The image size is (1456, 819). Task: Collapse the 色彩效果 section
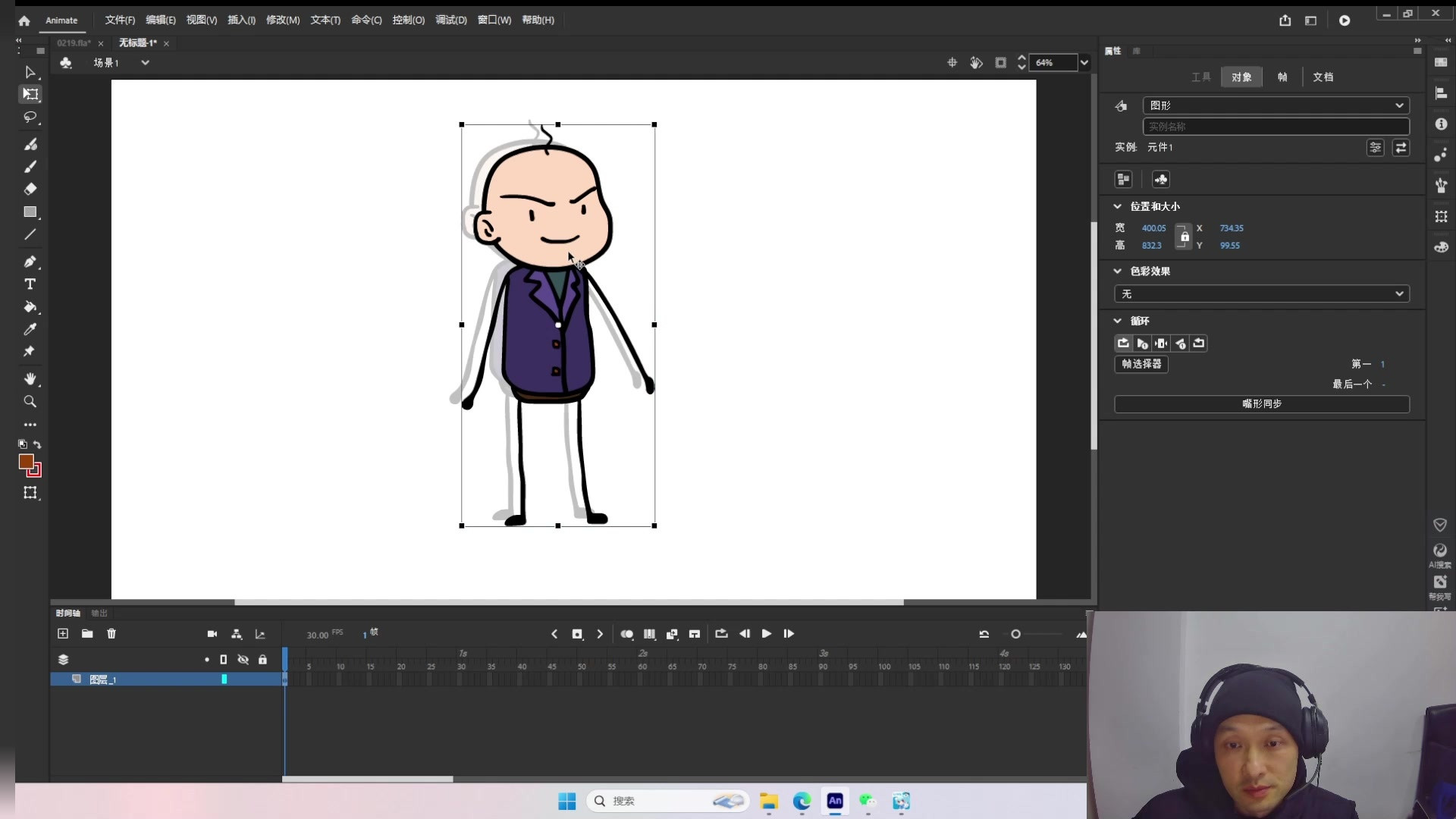pyautogui.click(x=1117, y=271)
